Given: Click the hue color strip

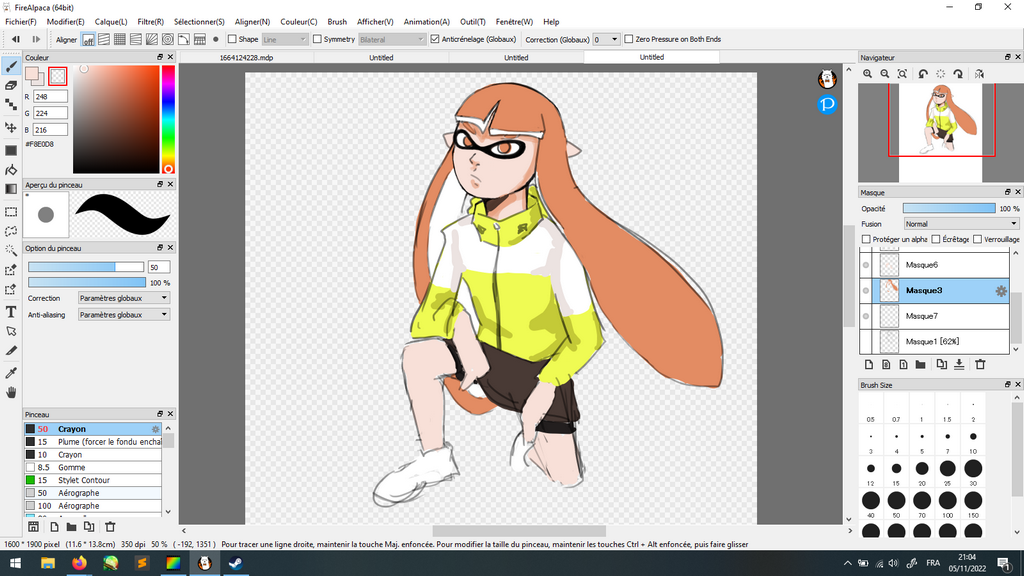Looking at the screenshot, I should coord(168,120).
